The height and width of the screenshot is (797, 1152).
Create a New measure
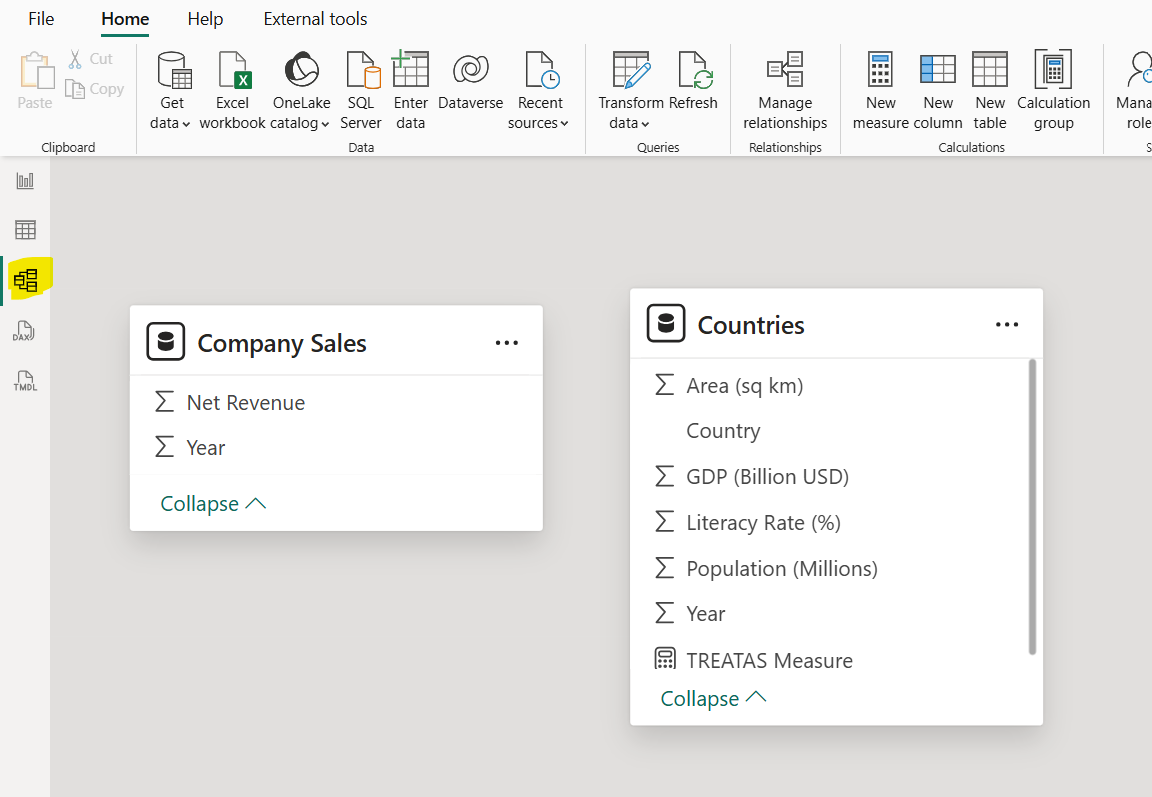tap(880, 90)
